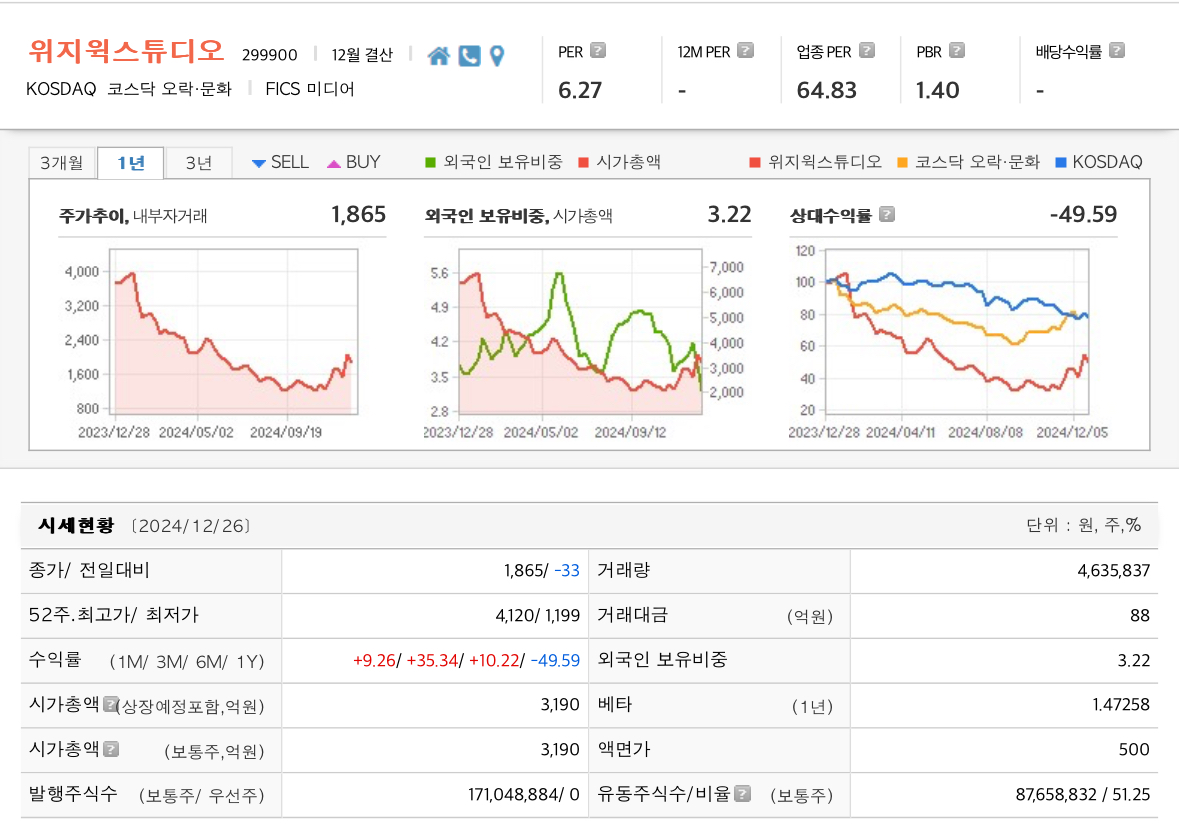Click 액면가 value 500

pyautogui.click(x=1134, y=750)
